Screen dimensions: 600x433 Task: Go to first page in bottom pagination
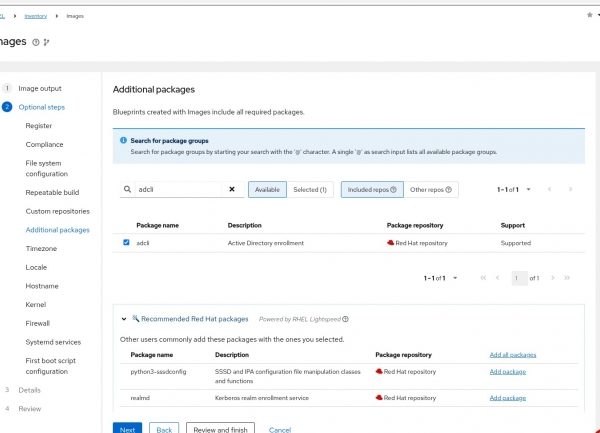coord(483,278)
